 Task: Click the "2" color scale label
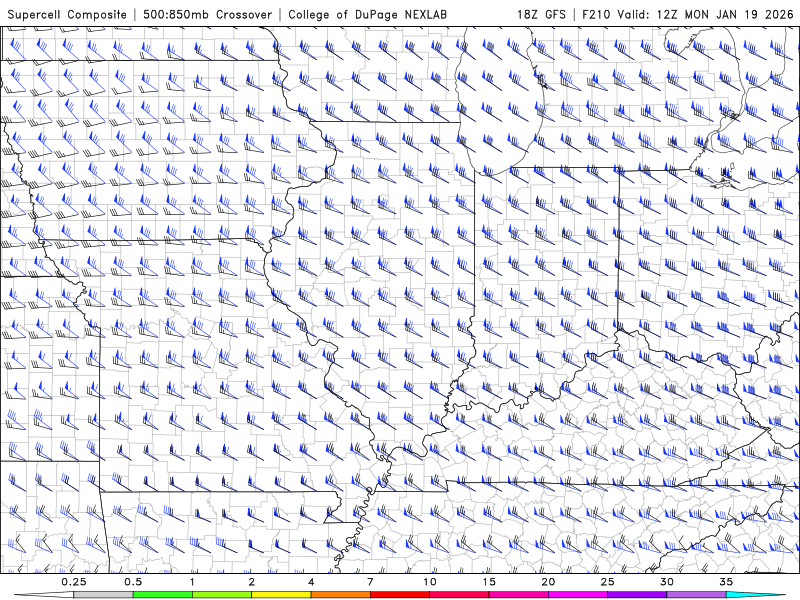(x=252, y=582)
